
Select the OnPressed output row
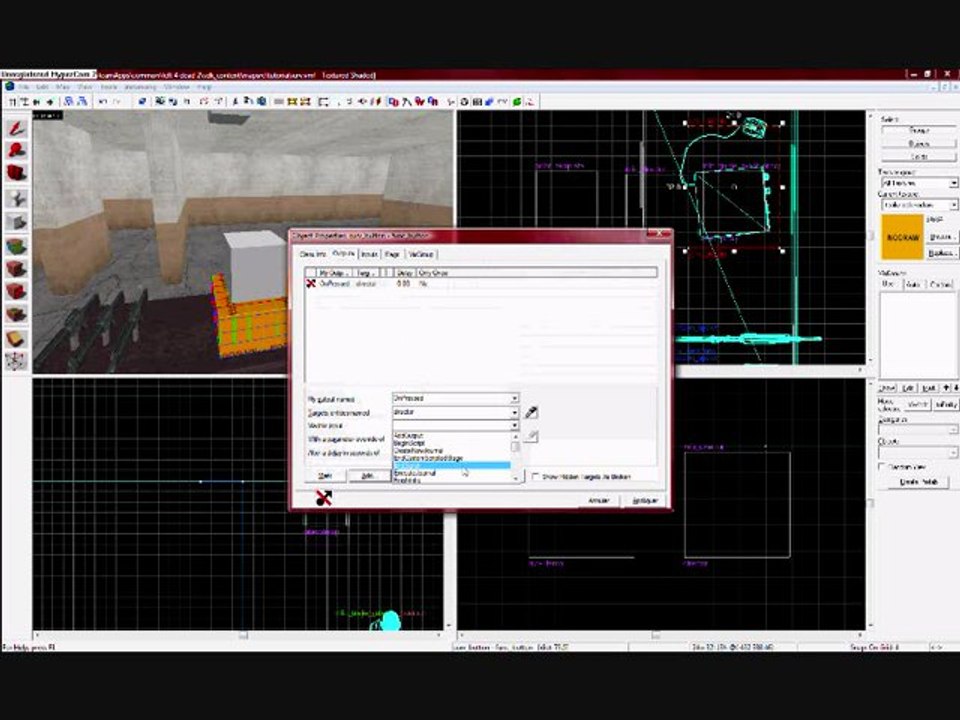pyautogui.click(x=481, y=283)
